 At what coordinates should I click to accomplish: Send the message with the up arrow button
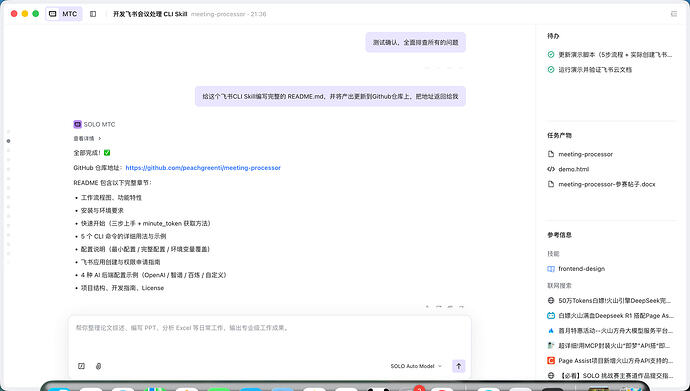(459, 366)
